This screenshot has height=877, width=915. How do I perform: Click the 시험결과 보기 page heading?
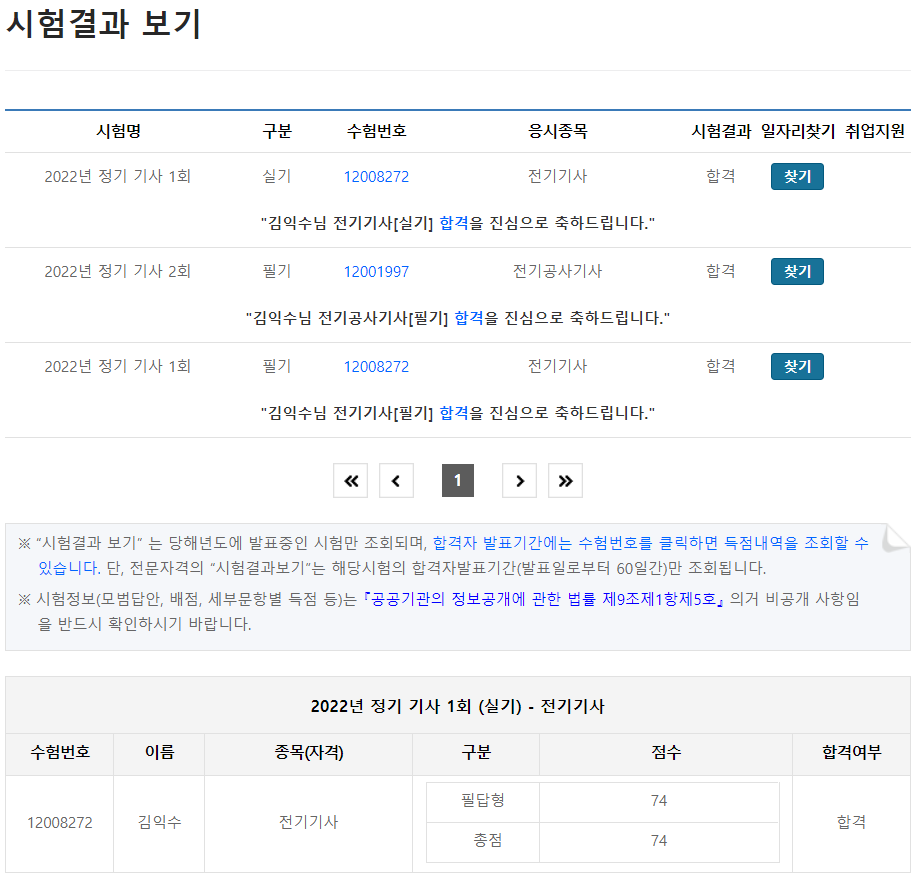pyautogui.click(x=104, y=25)
